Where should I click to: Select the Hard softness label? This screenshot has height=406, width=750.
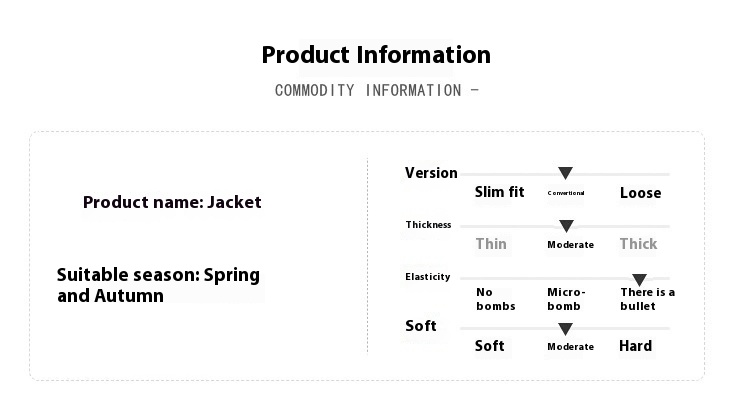coord(635,346)
